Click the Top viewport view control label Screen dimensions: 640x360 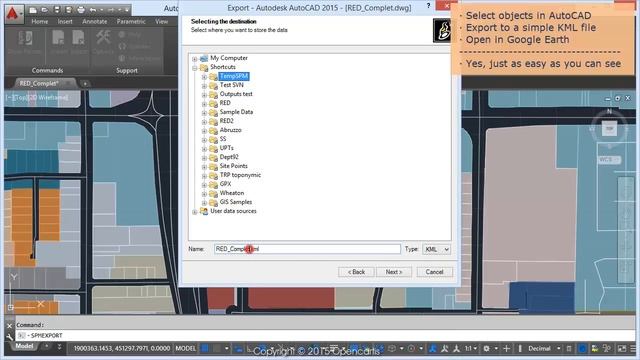pyautogui.click(x=20, y=98)
